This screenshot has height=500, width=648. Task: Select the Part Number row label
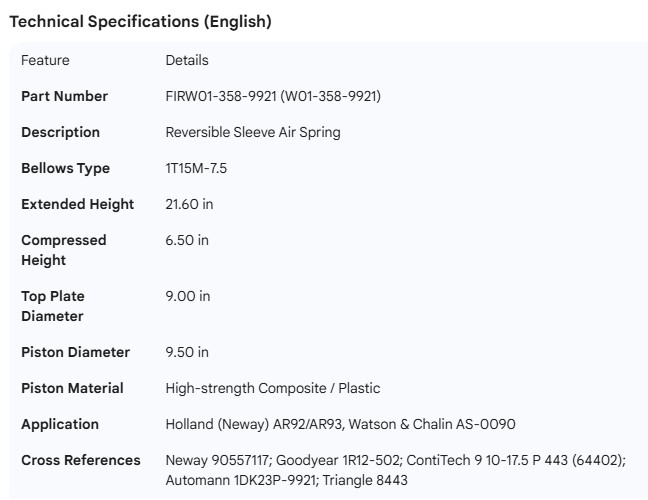(x=64, y=96)
